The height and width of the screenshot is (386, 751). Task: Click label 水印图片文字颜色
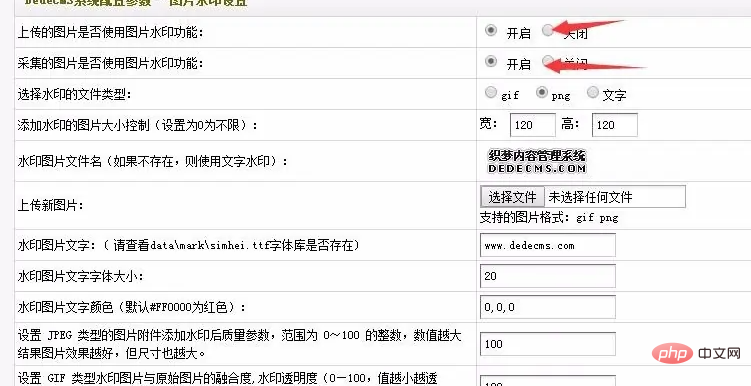tap(132, 307)
